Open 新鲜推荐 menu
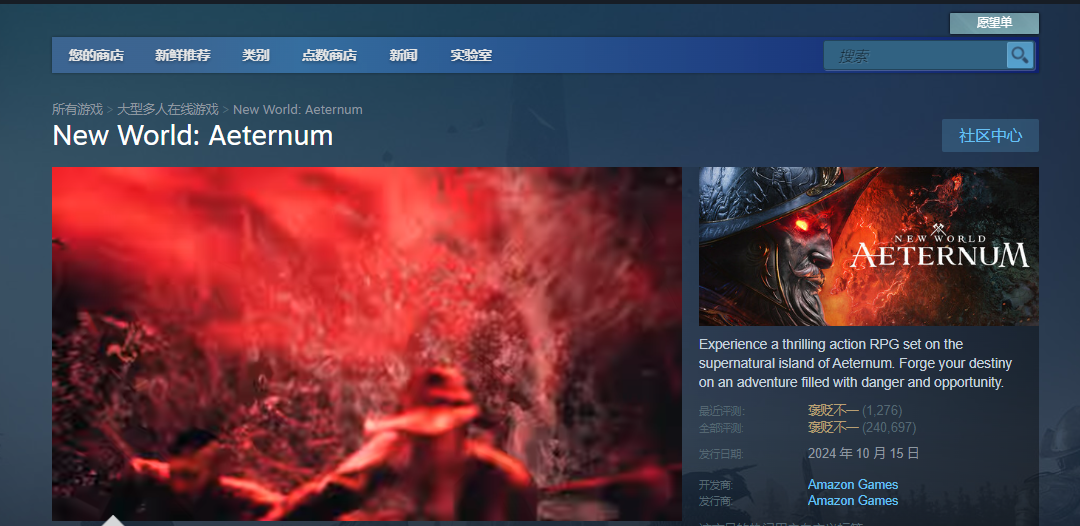The height and width of the screenshot is (526, 1080). click(183, 56)
